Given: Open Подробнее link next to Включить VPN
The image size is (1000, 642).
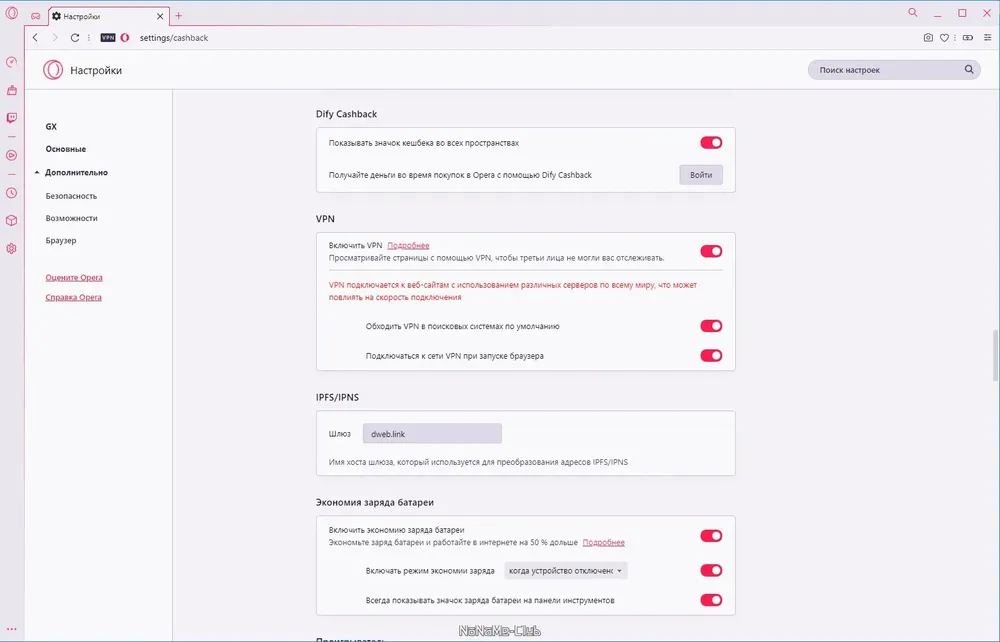Looking at the screenshot, I should click(408, 245).
